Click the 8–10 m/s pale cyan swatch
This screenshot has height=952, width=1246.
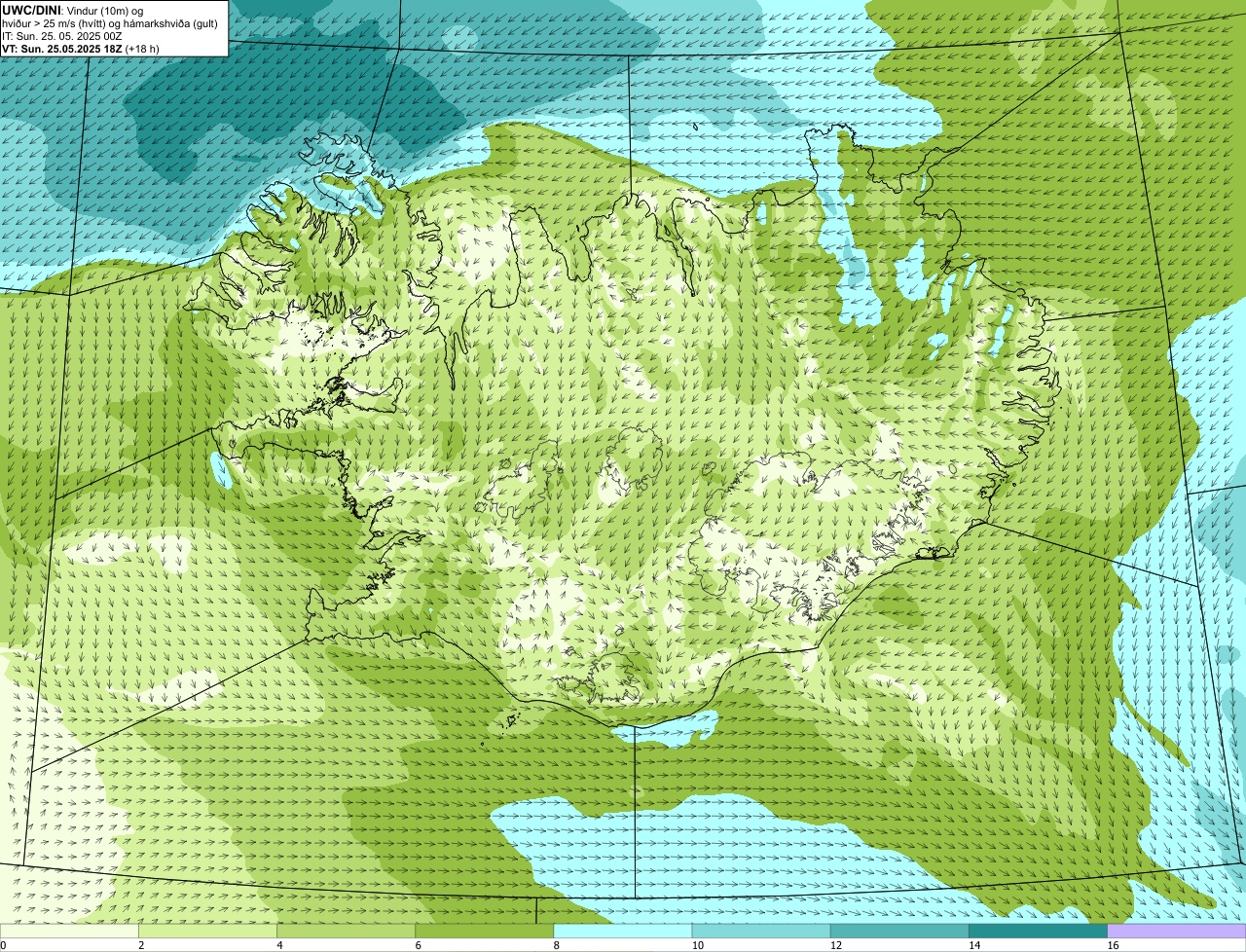pos(623,932)
